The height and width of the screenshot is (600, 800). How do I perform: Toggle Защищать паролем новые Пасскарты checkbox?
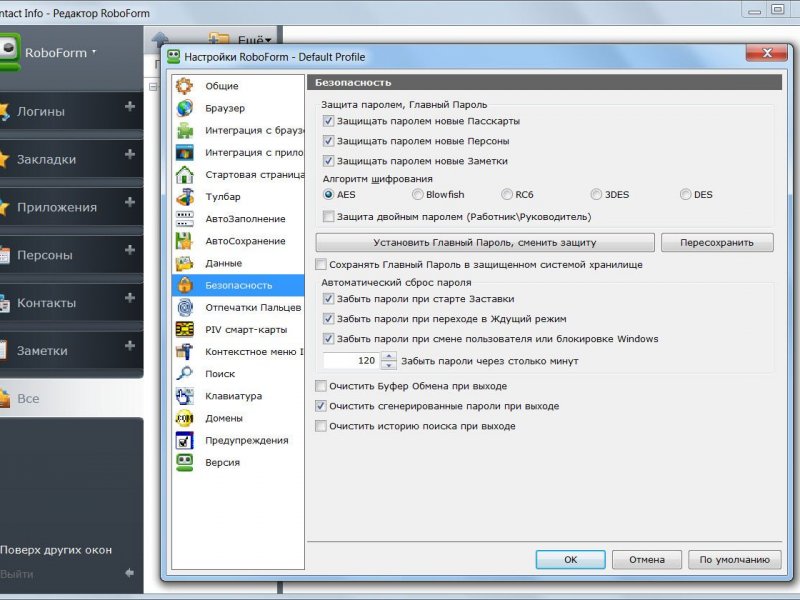(x=329, y=121)
